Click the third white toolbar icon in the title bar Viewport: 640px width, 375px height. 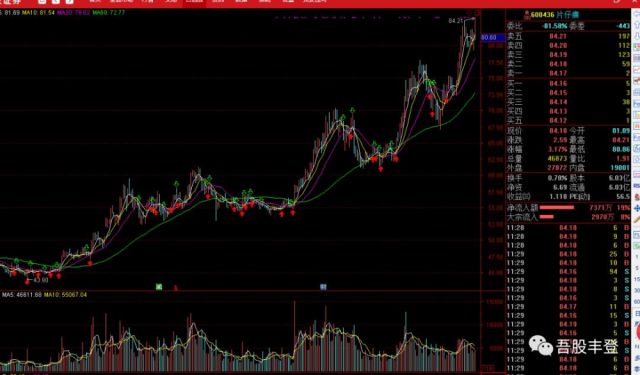[70, 1]
